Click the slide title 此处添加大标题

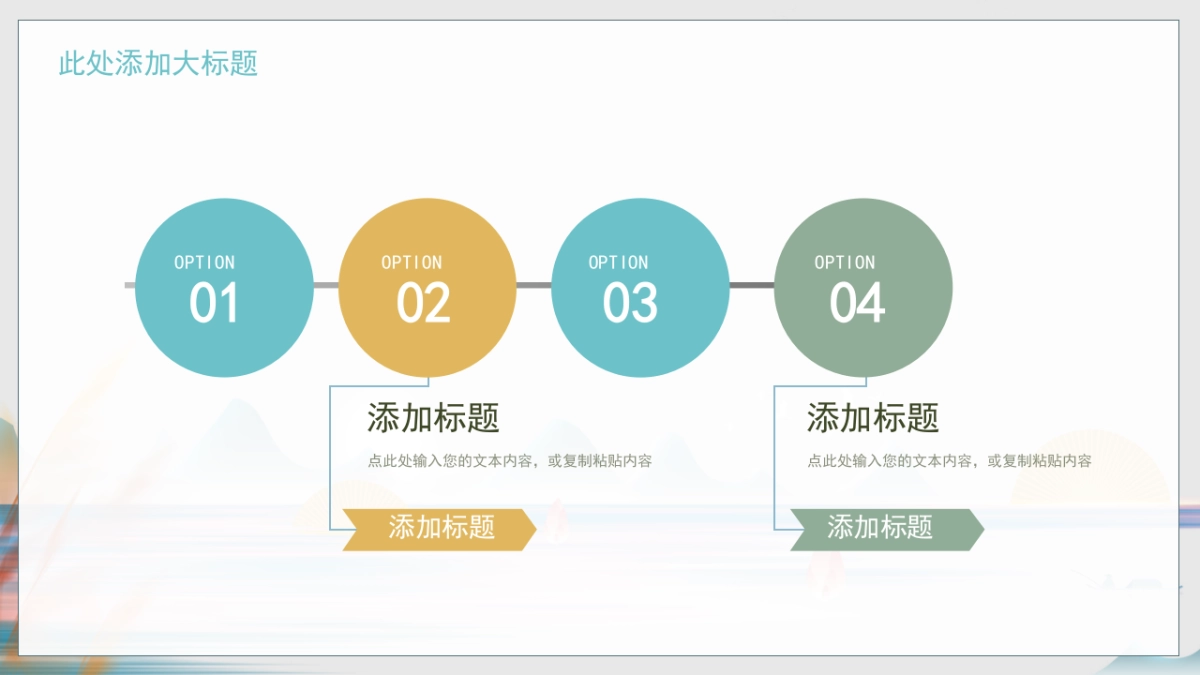pyautogui.click(x=159, y=65)
